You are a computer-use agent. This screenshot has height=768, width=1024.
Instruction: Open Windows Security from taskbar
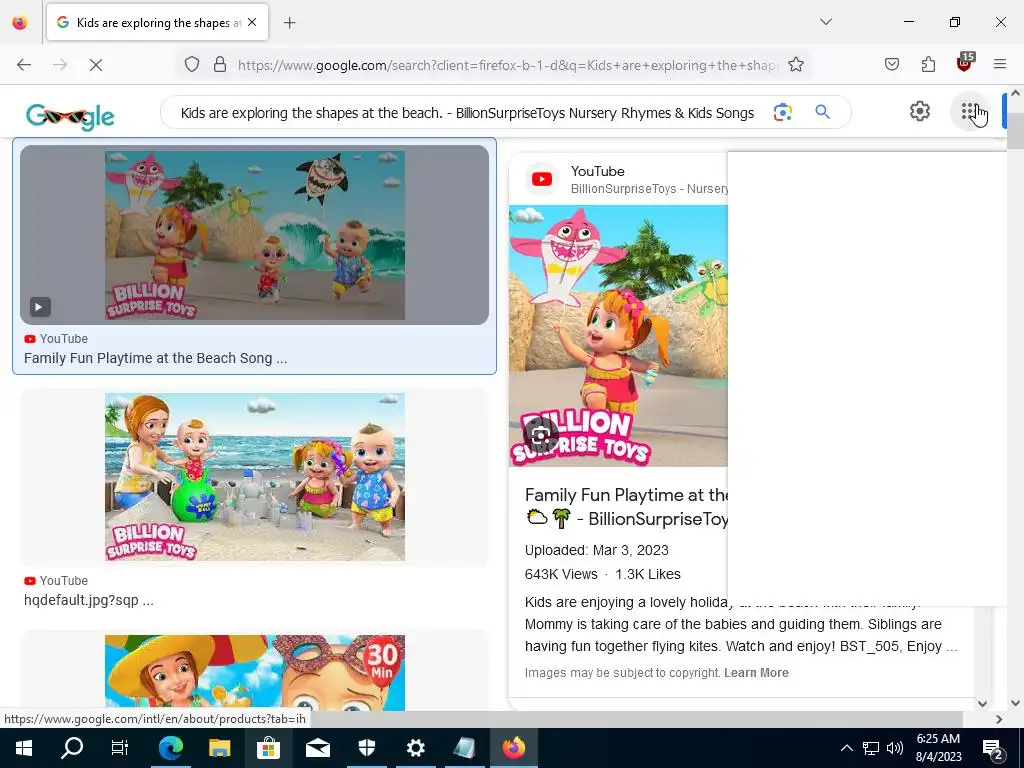tap(367, 748)
